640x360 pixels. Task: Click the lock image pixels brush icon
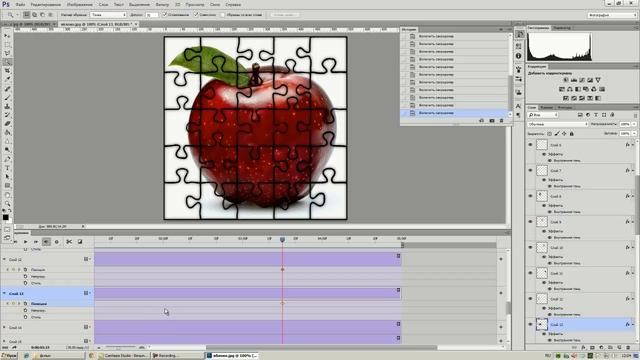tap(557, 133)
